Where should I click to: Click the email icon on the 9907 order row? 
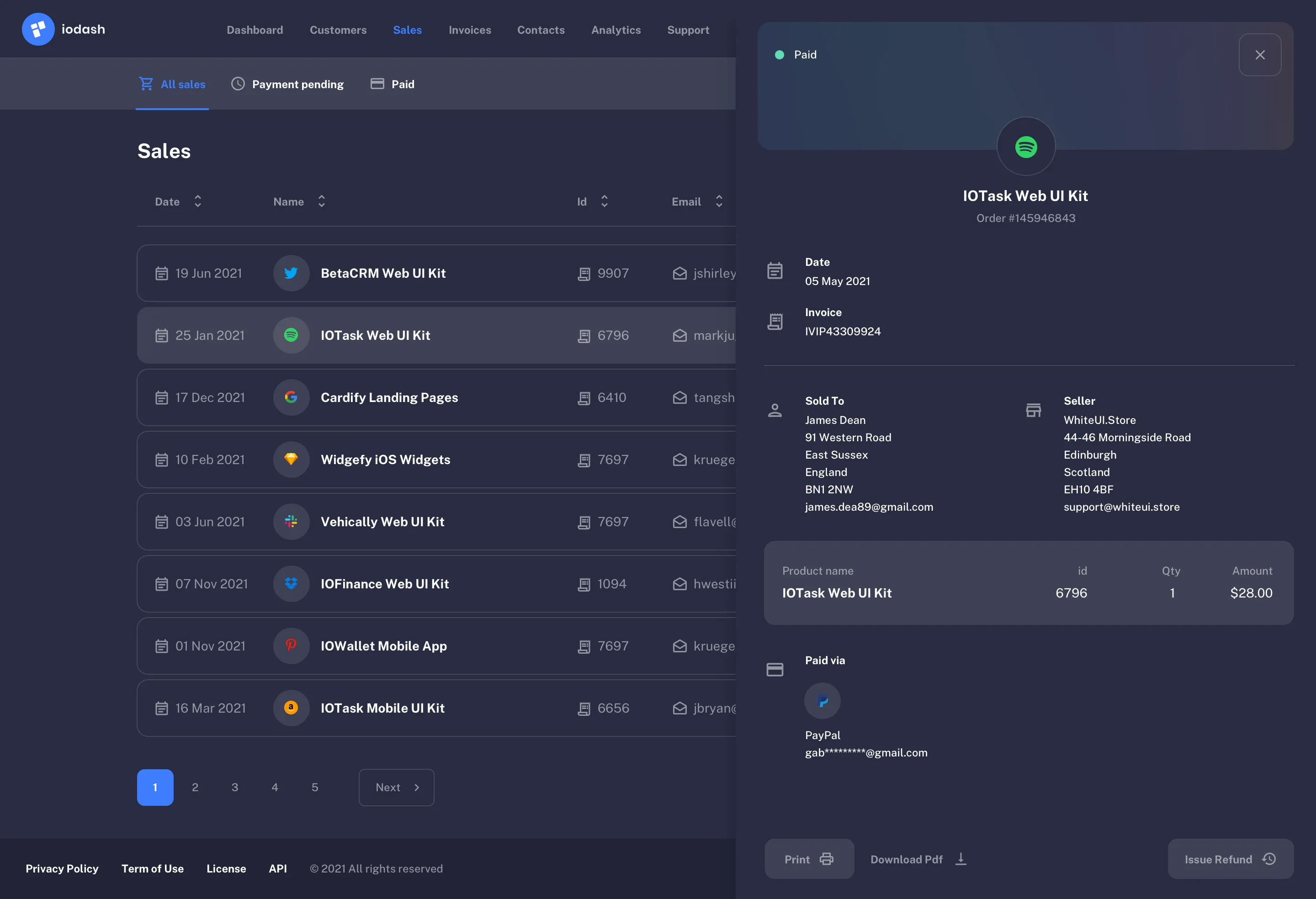coord(679,273)
